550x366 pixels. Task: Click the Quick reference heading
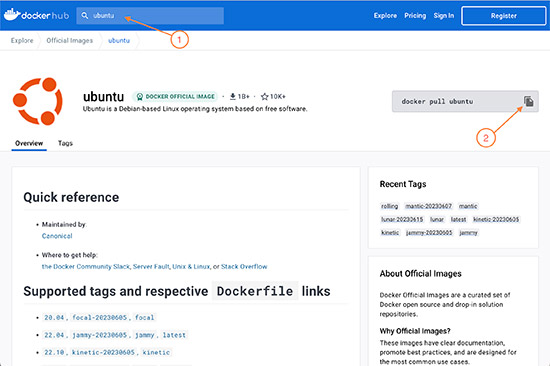71,197
